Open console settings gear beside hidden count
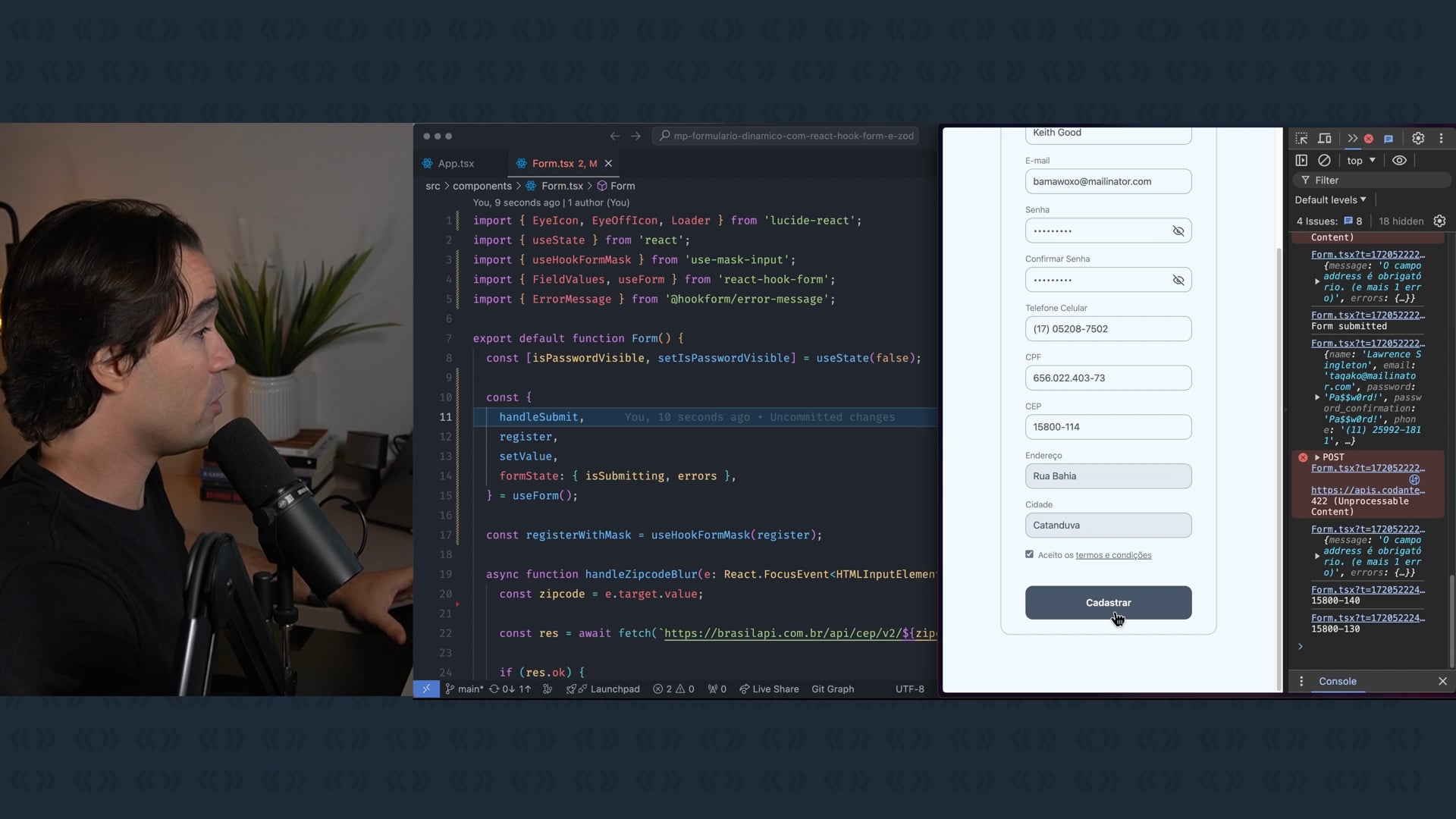The width and height of the screenshot is (1456, 819). [x=1439, y=221]
